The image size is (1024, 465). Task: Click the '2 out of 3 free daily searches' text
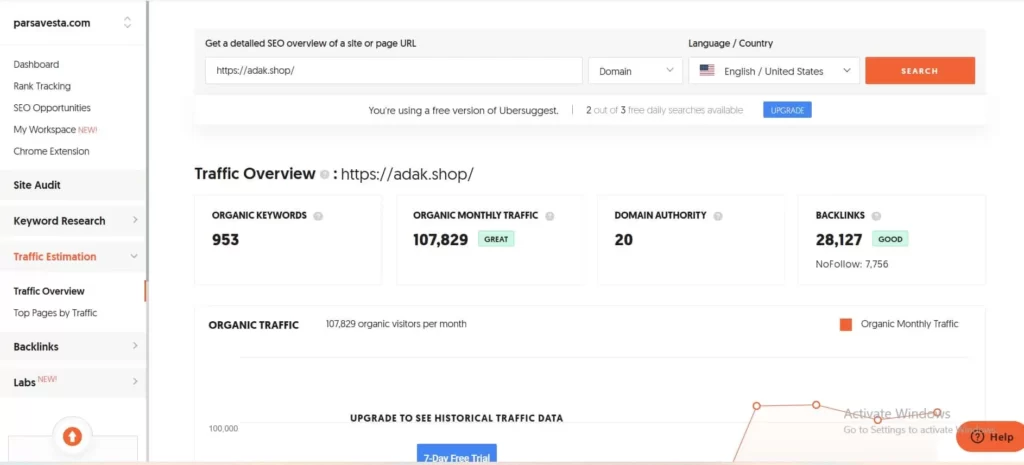coord(664,110)
